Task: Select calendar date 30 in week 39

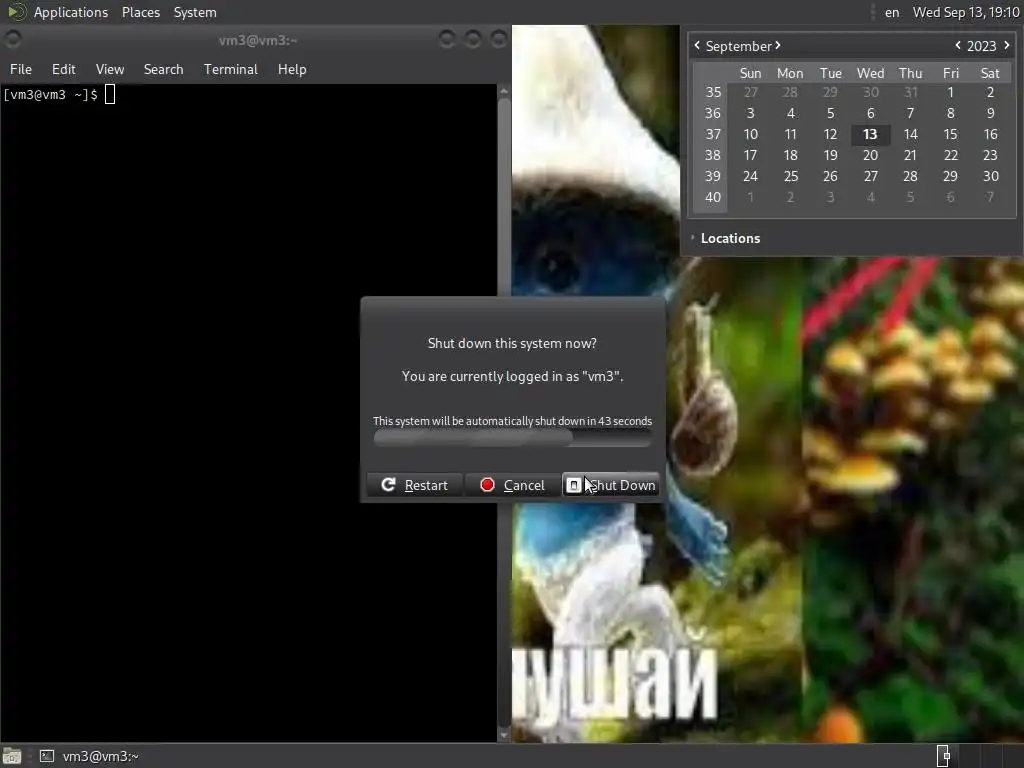Action: 991,176
